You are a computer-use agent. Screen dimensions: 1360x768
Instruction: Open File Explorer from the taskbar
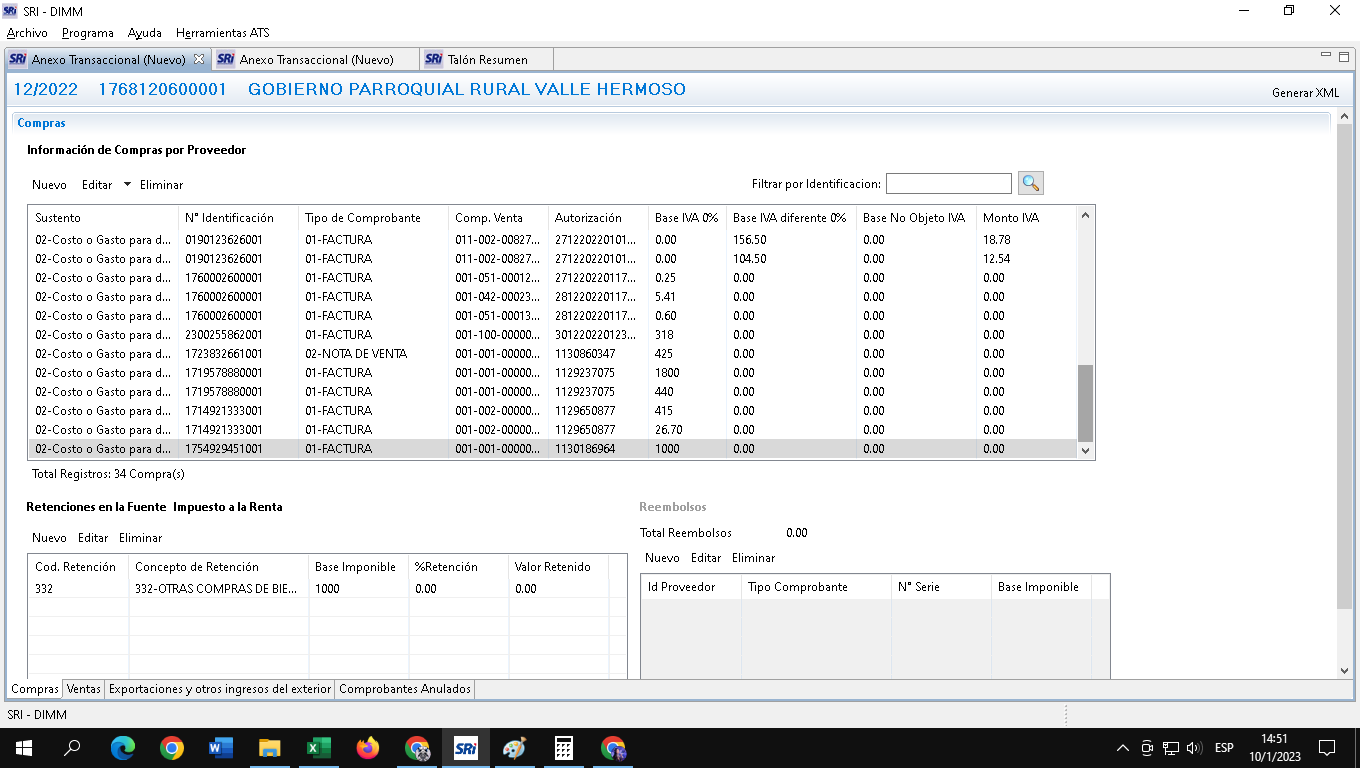(269, 748)
